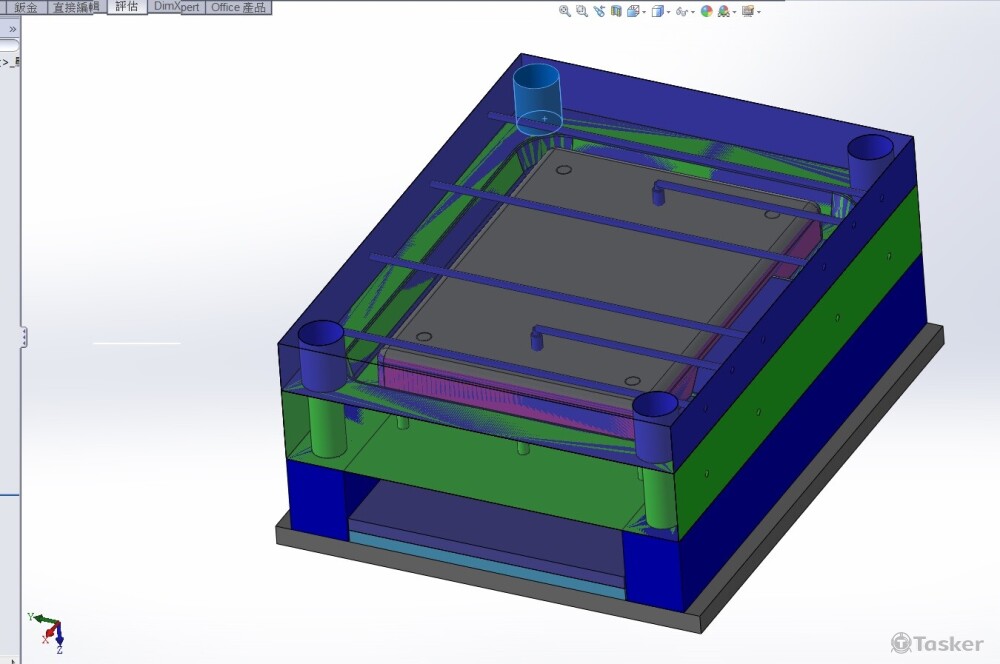The height and width of the screenshot is (664, 1000).
Task: Select the Zoom to Area tool
Action: pos(582,11)
